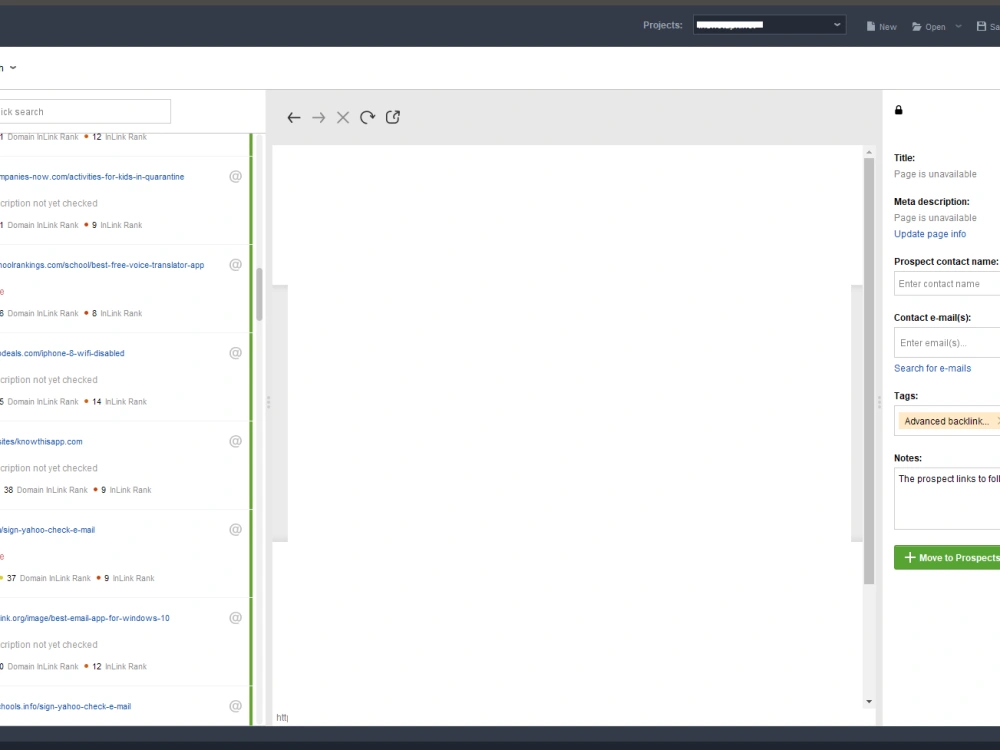
Task: Click preview scrollbar down arrow
Action: [869, 702]
